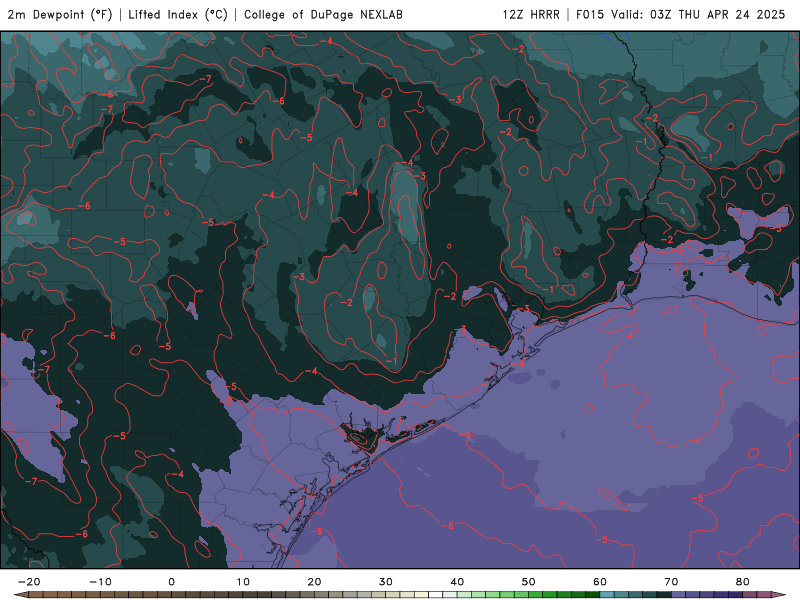Click the "10" color bar label
The image size is (800, 600).
pyautogui.click(x=243, y=582)
